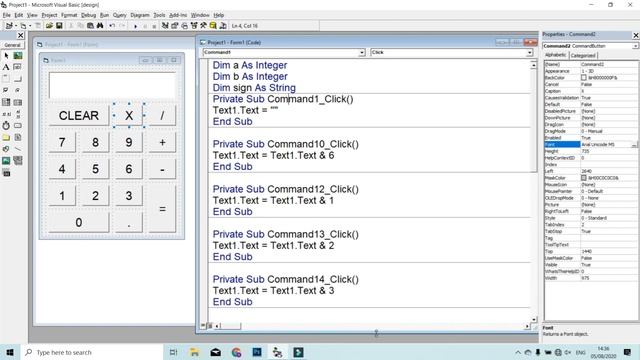
Task: Choose the Shape control in toolbox
Action: point(6,149)
